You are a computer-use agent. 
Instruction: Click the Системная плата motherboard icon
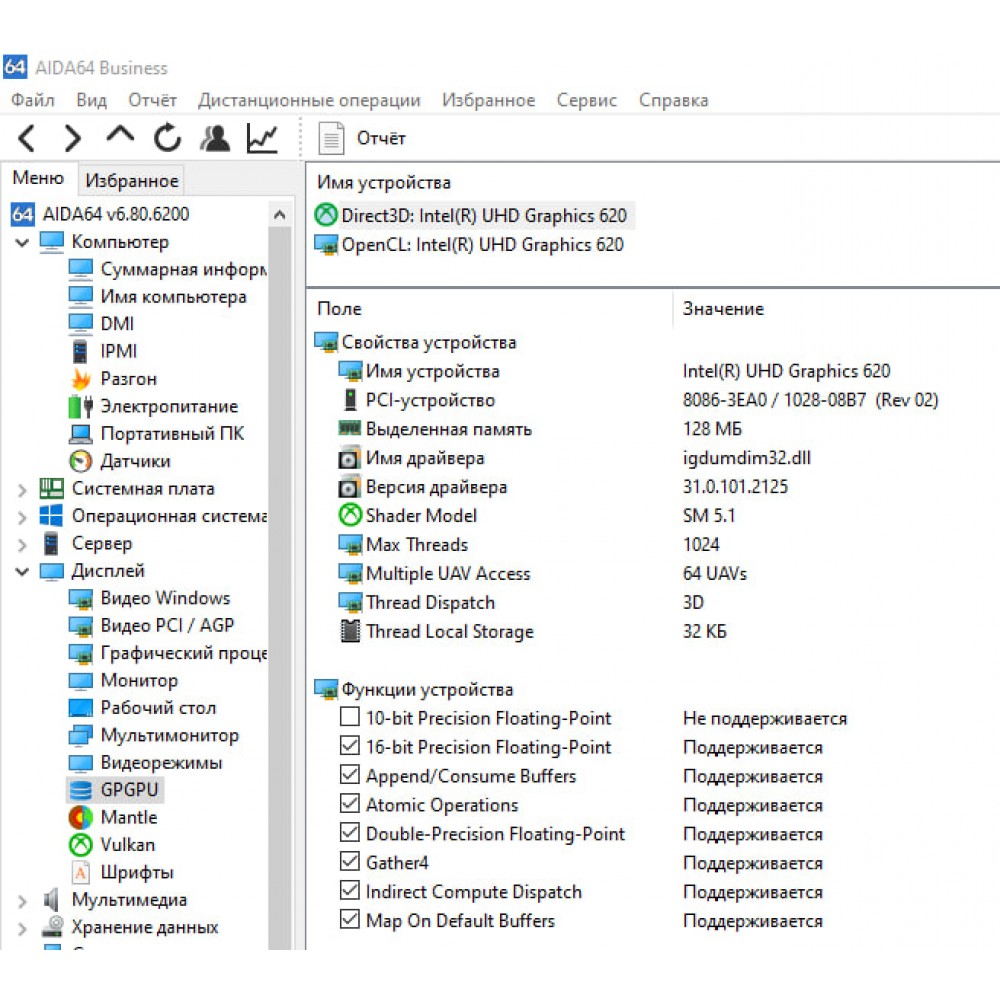(x=52, y=489)
